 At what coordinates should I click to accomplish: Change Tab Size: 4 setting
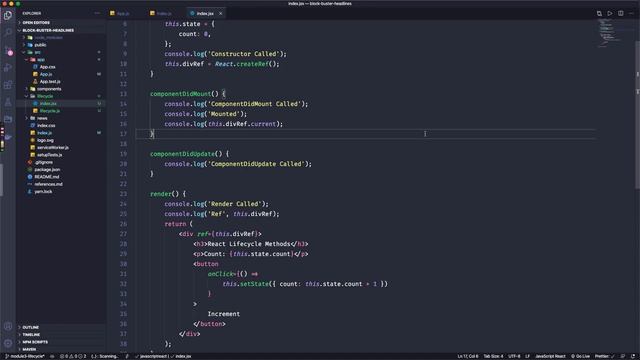pos(493,356)
